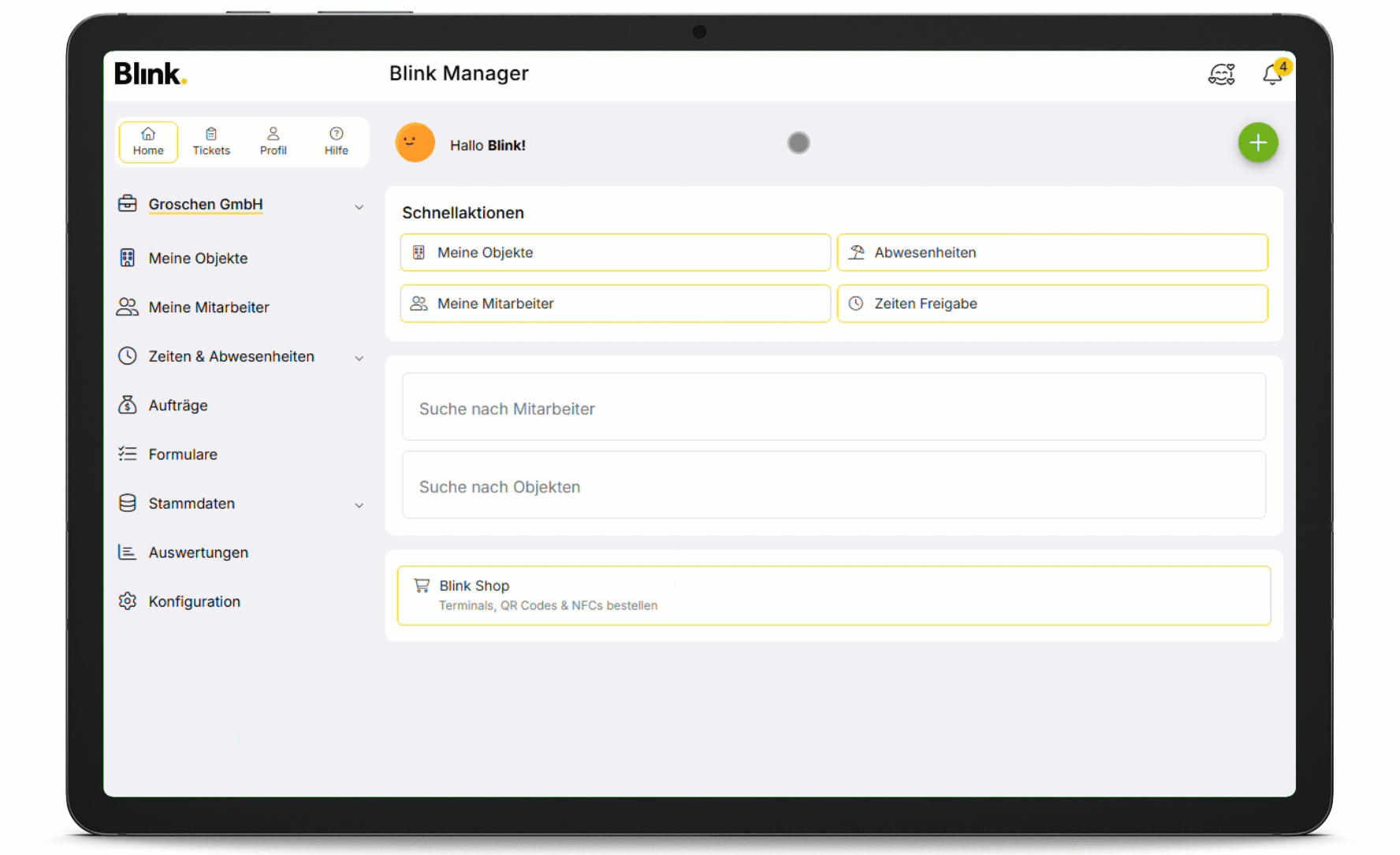Click the Aufträge money bag icon
The height and width of the screenshot is (855, 1400).
coord(127,405)
